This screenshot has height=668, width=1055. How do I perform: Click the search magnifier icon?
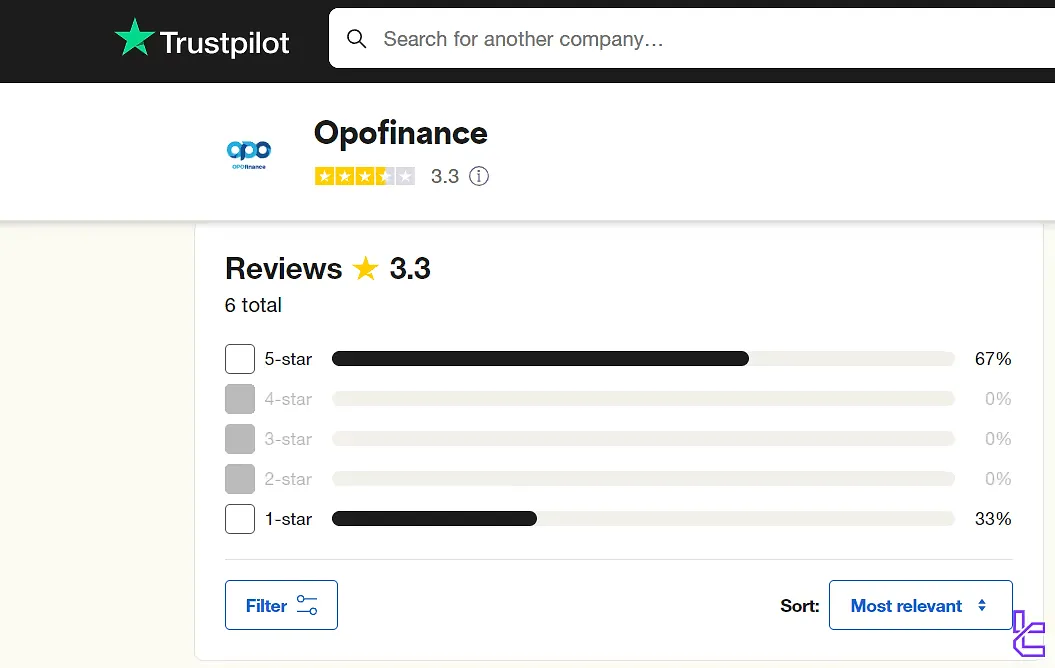coord(357,39)
